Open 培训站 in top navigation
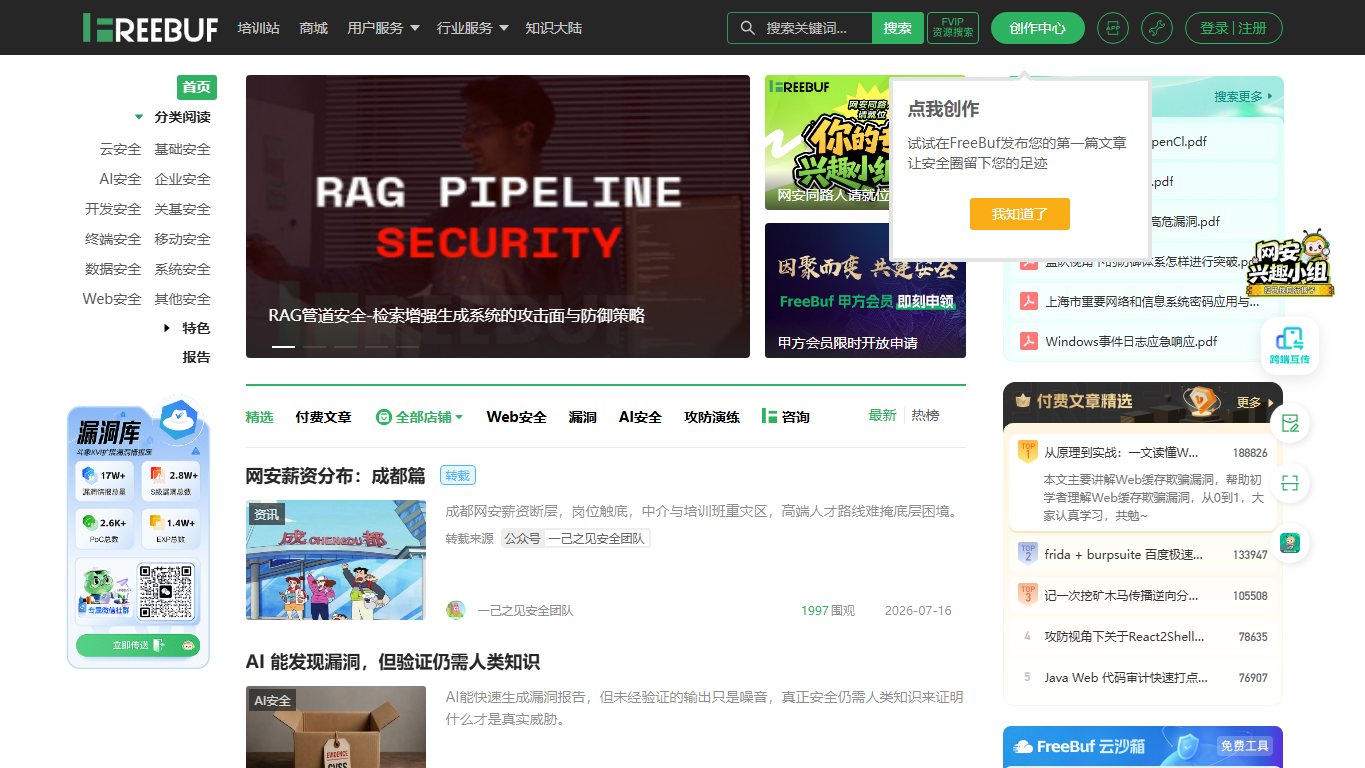1365x768 pixels. tap(259, 28)
